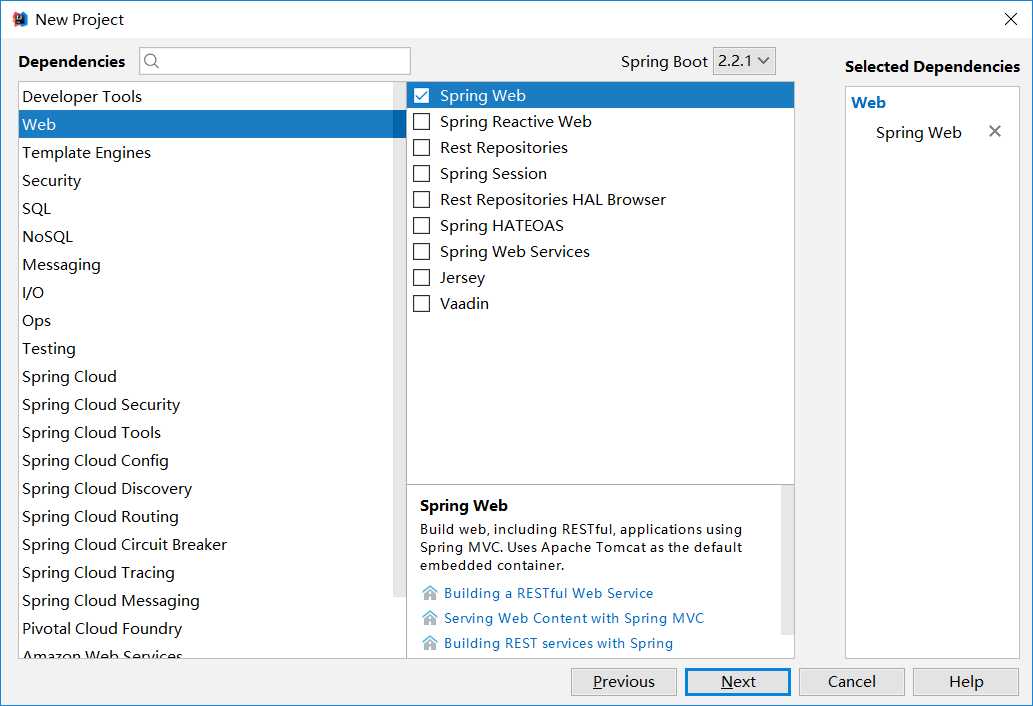Check the Rest Repositories checkbox
The image size is (1033, 706).
[422, 148]
